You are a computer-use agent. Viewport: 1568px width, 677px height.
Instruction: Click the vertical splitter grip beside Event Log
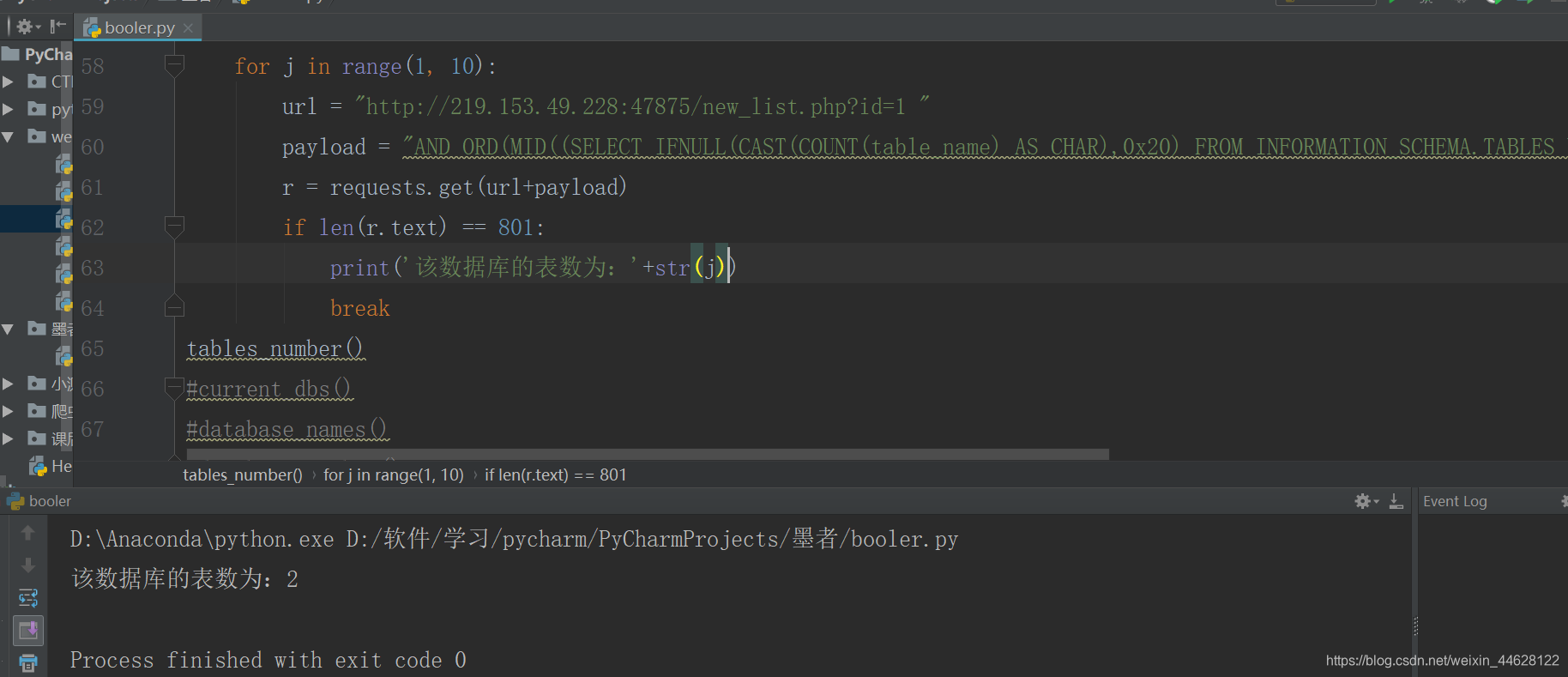(x=1415, y=626)
